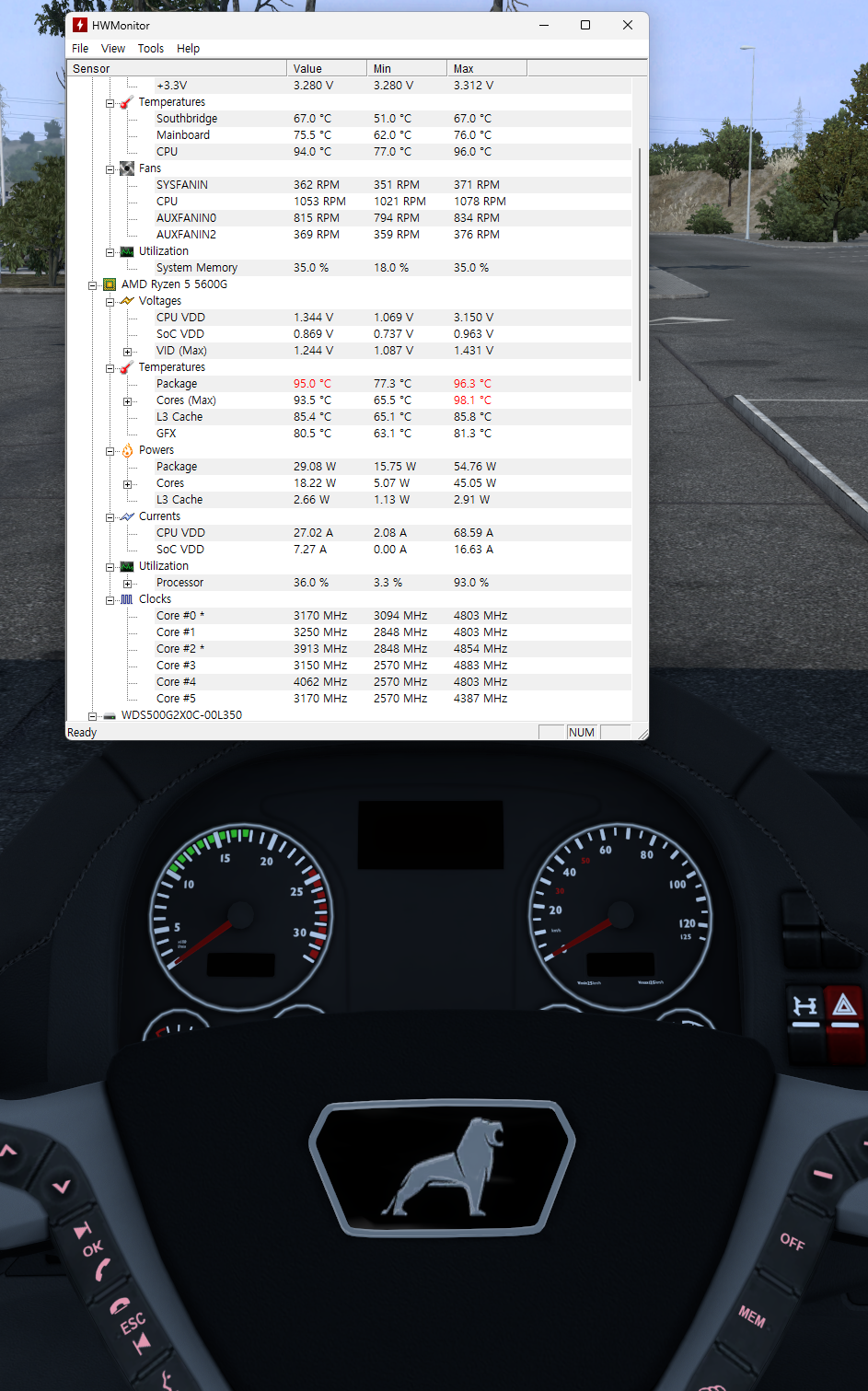The image size is (868, 1391).
Task: Click the OK button on steering wheel
Action: click(93, 1249)
